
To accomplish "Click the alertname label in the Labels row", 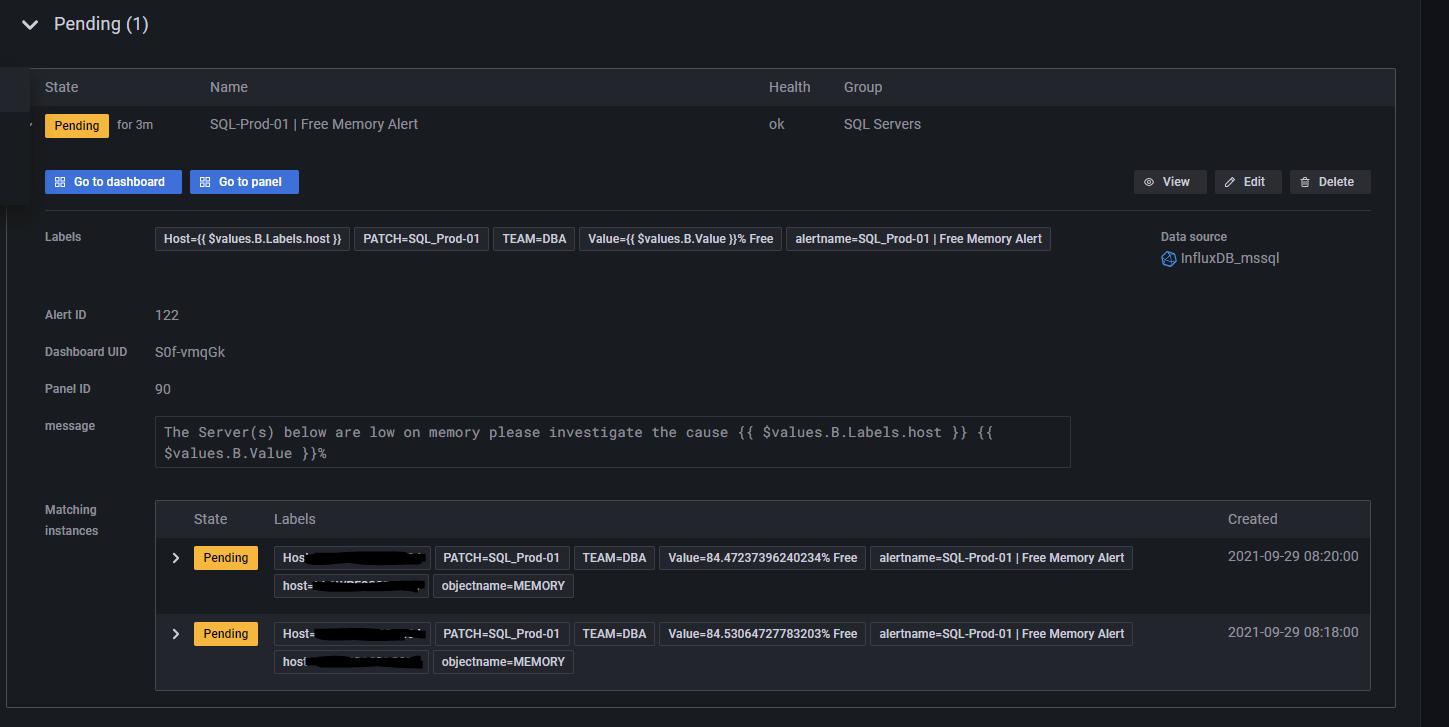I will coord(918,239).
